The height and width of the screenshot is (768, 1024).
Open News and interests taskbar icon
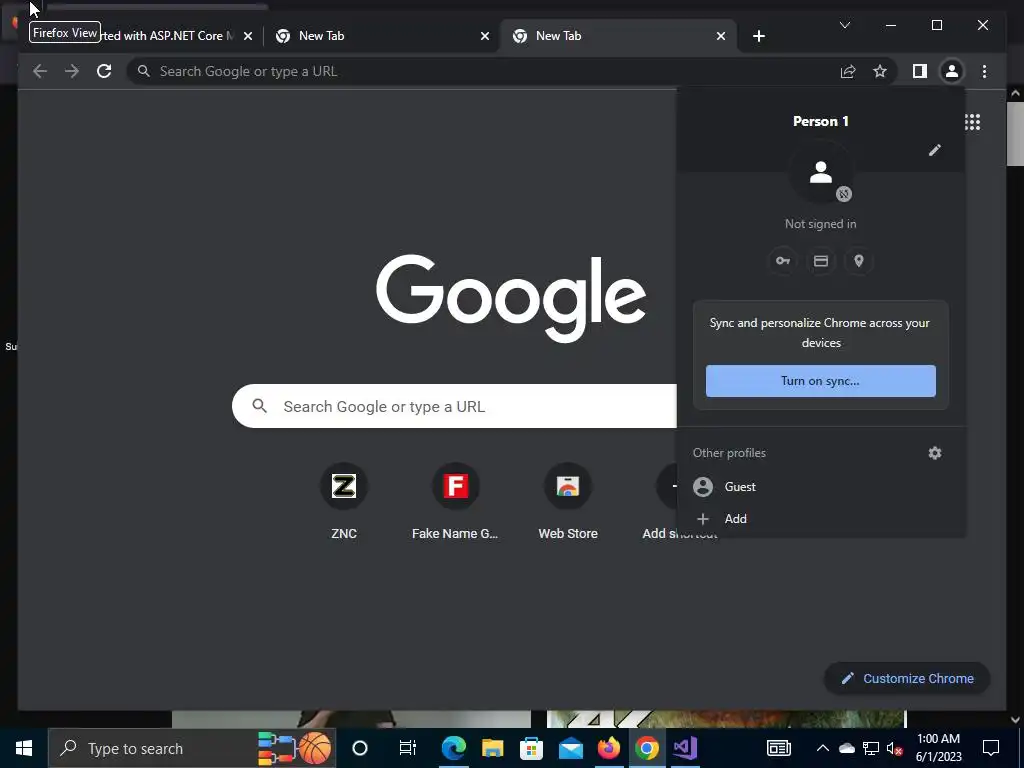point(778,748)
